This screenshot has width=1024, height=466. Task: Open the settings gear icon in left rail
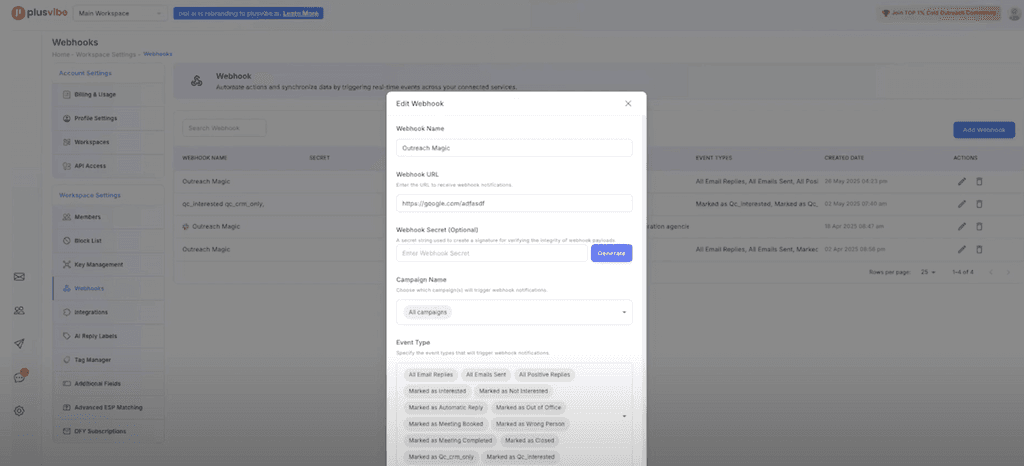tap(19, 411)
